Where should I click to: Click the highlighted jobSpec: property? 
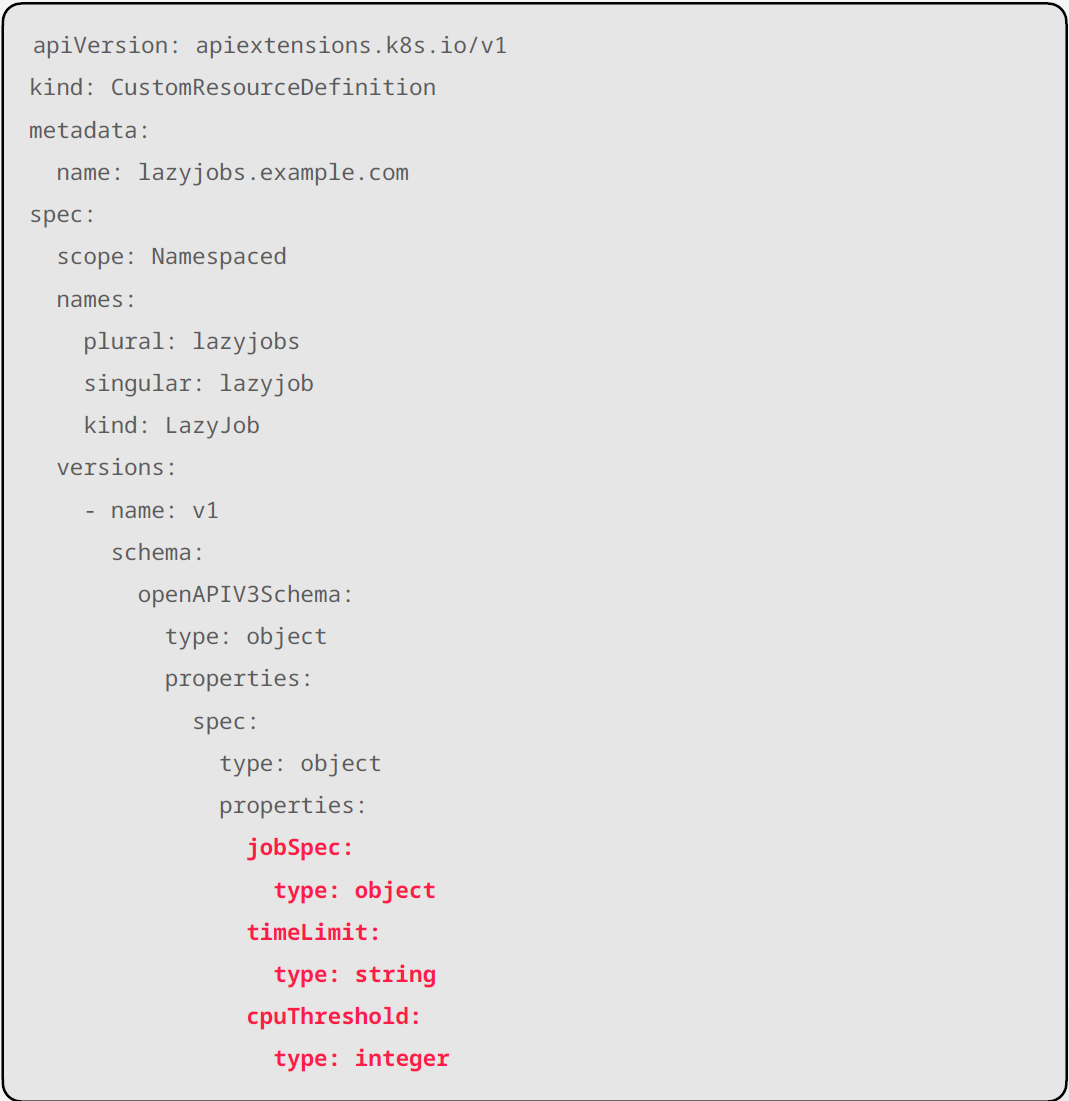[300, 848]
